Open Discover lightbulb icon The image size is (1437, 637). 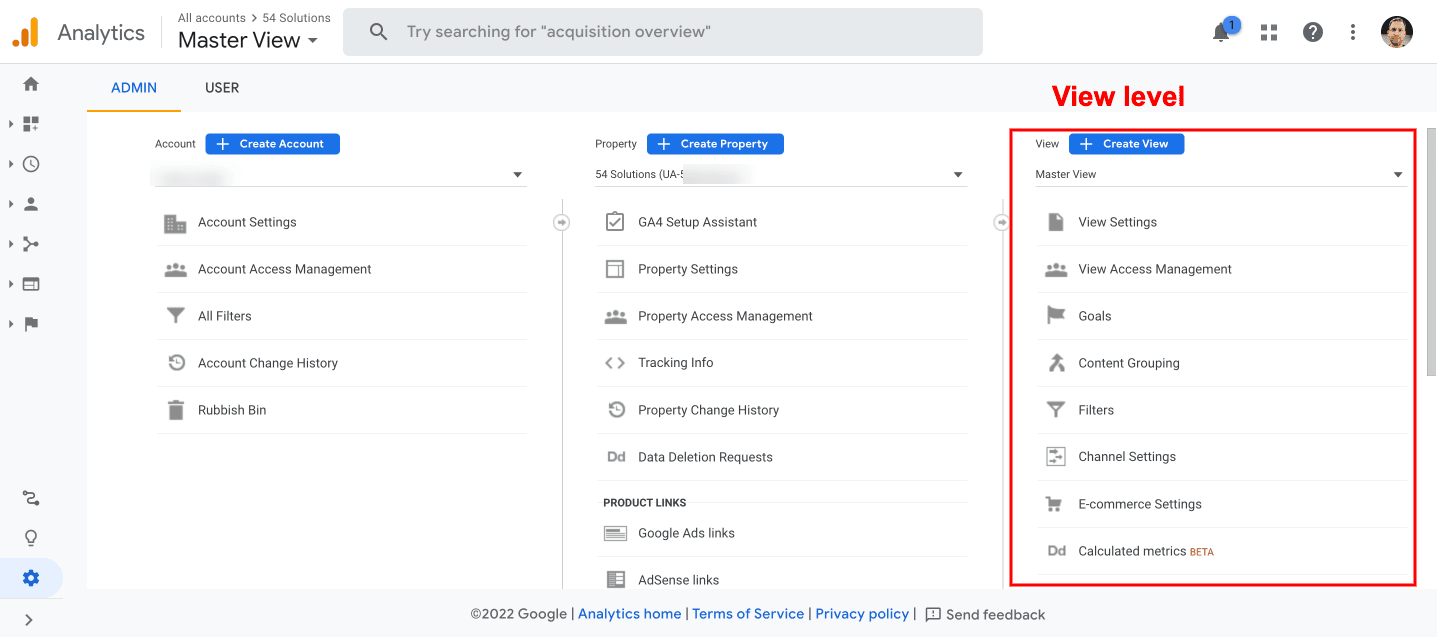click(31, 538)
